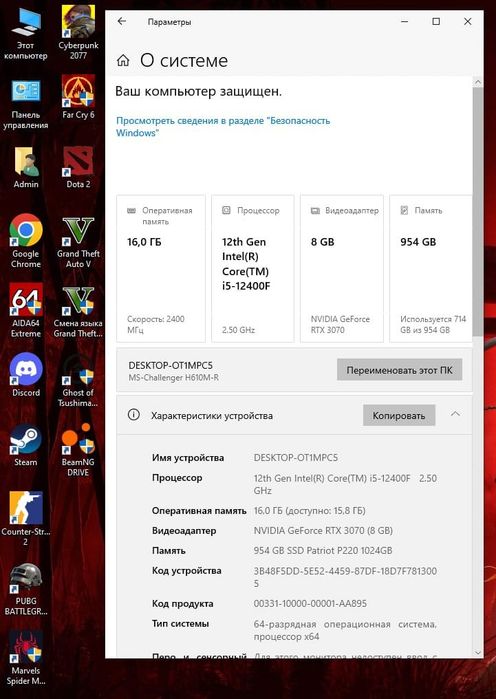Viewport: 496px width, 699px height.
Task: Click 954 GB SSD Patriot P220 value
Action: click(x=323, y=551)
